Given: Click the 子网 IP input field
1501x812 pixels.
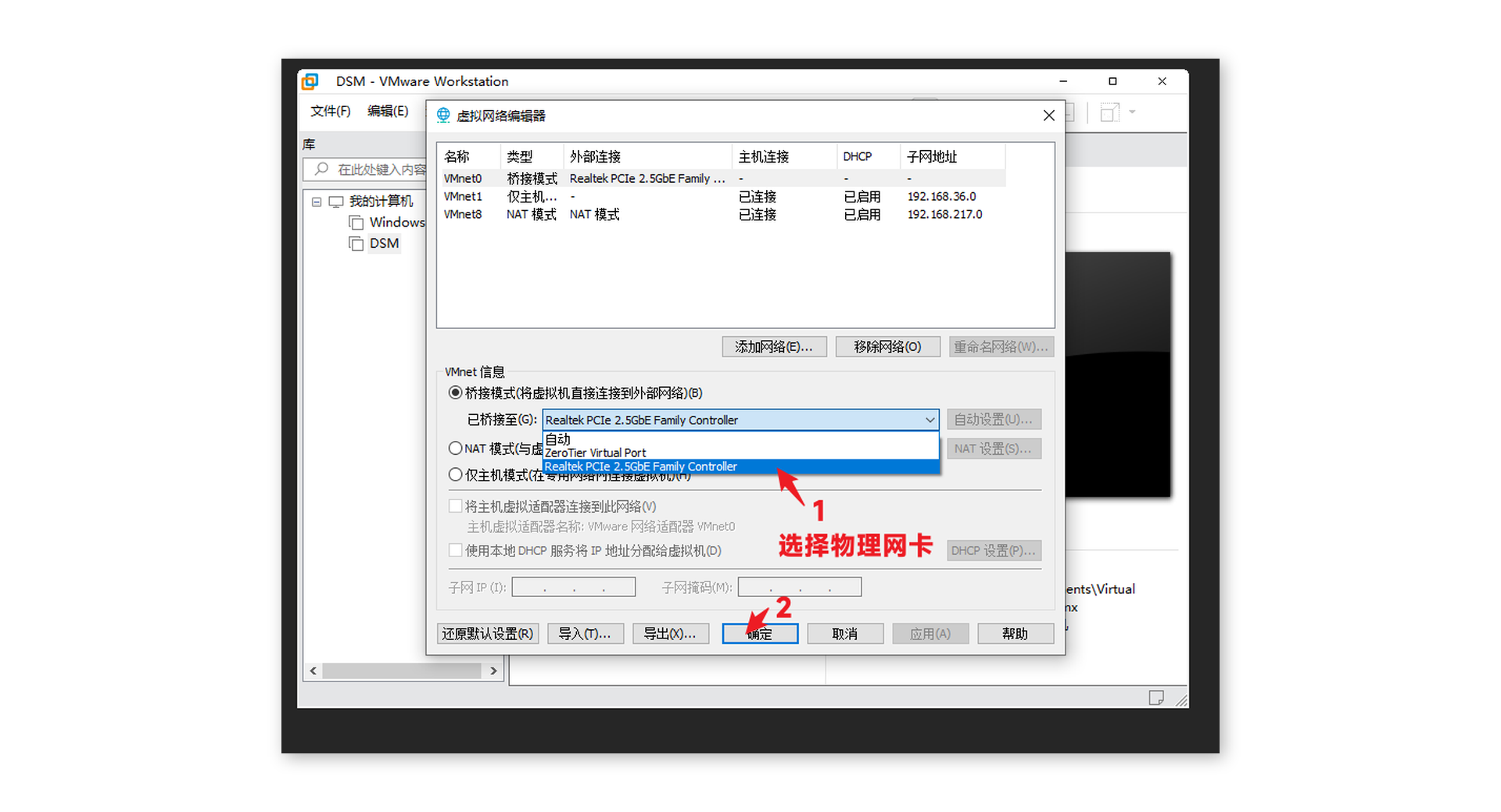Looking at the screenshot, I should click(x=574, y=587).
